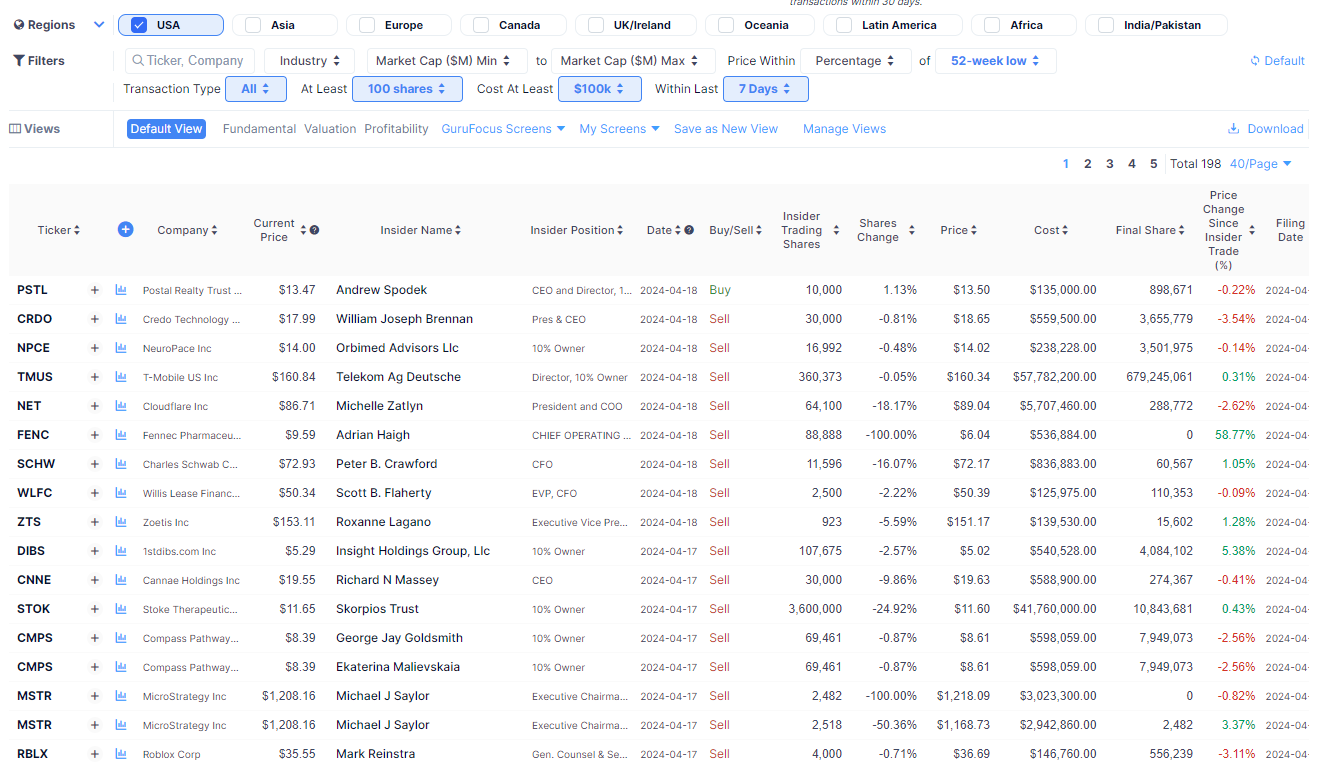
Task: Click help icon next to Date header
Action: pos(689,230)
